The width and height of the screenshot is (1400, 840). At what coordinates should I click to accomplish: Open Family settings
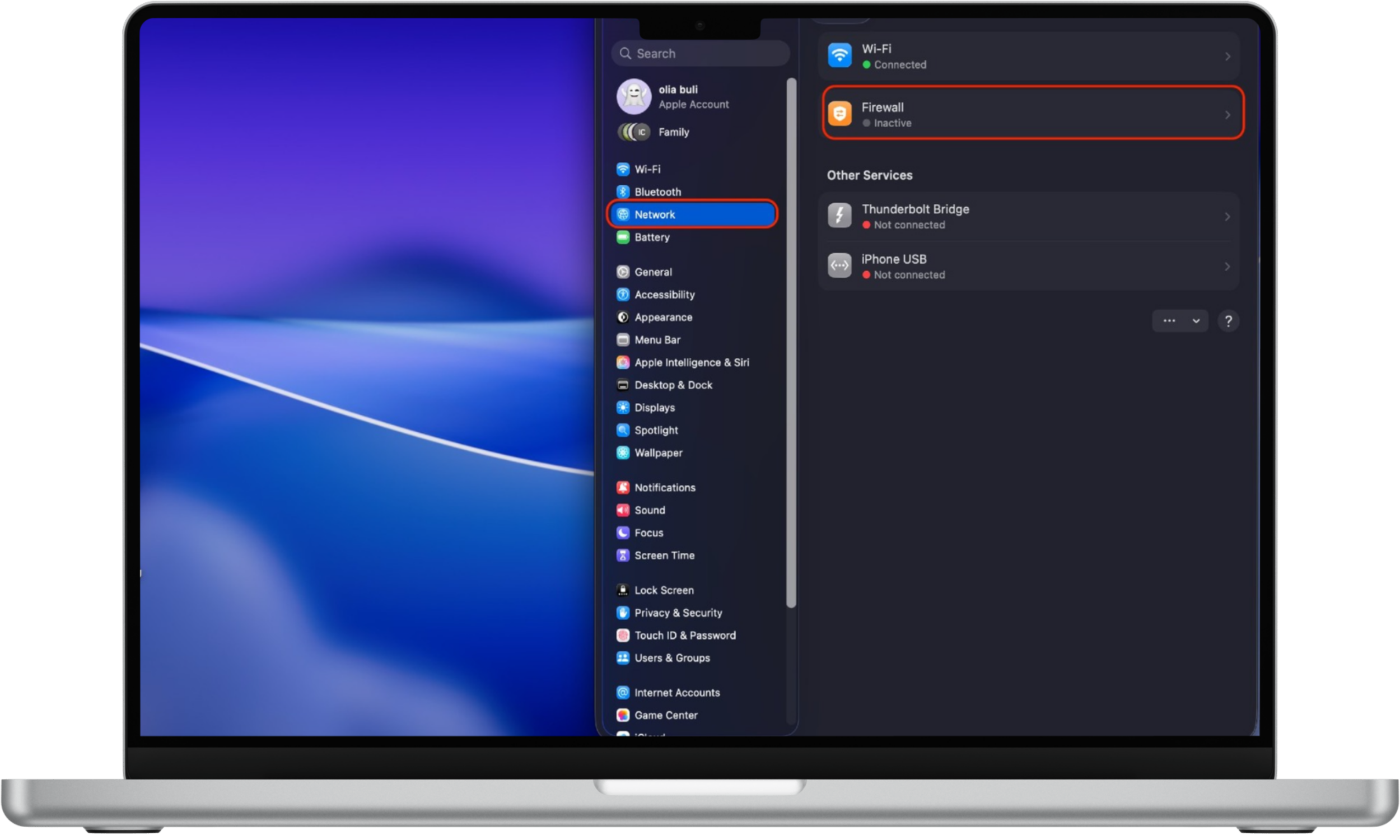[x=674, y=132]
